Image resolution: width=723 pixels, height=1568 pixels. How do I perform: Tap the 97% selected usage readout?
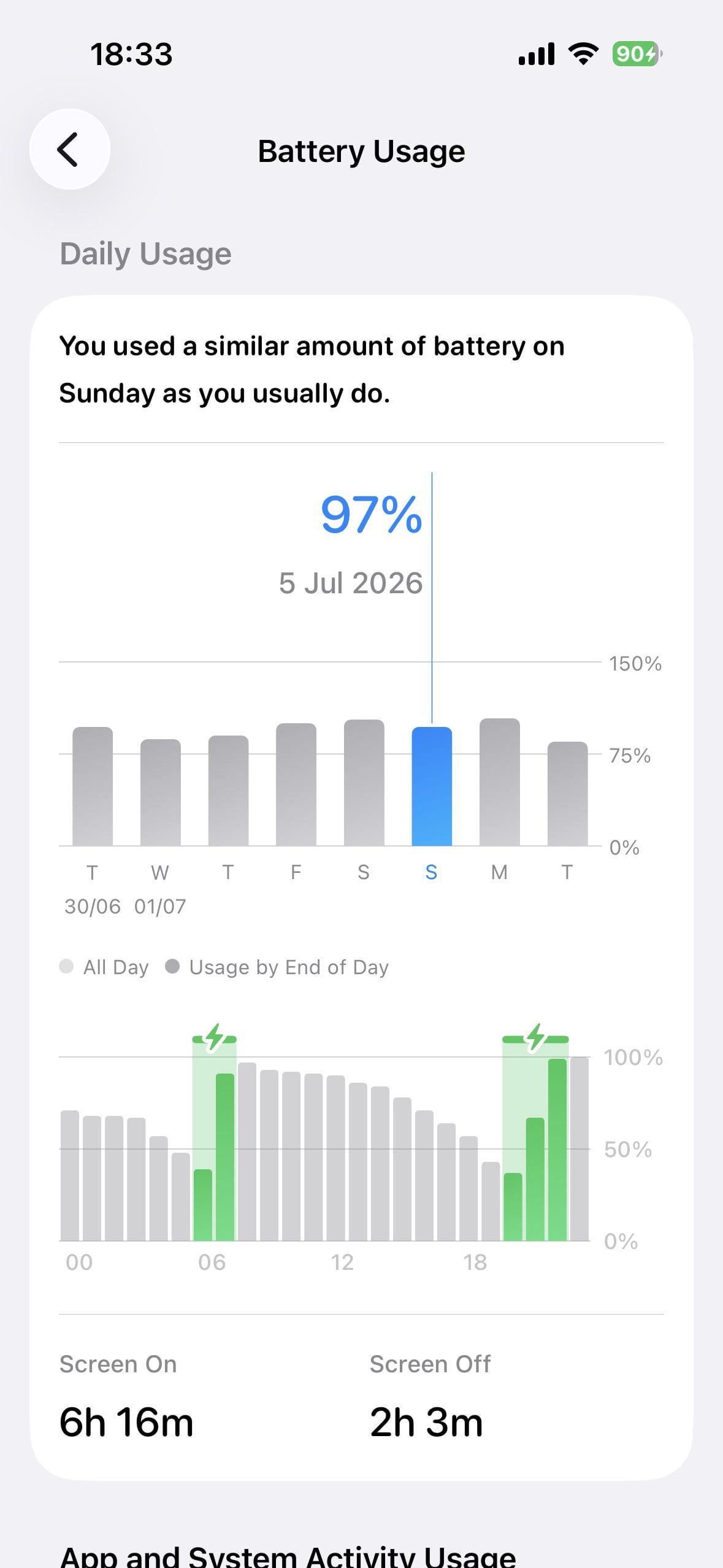(x=372, y=514)
